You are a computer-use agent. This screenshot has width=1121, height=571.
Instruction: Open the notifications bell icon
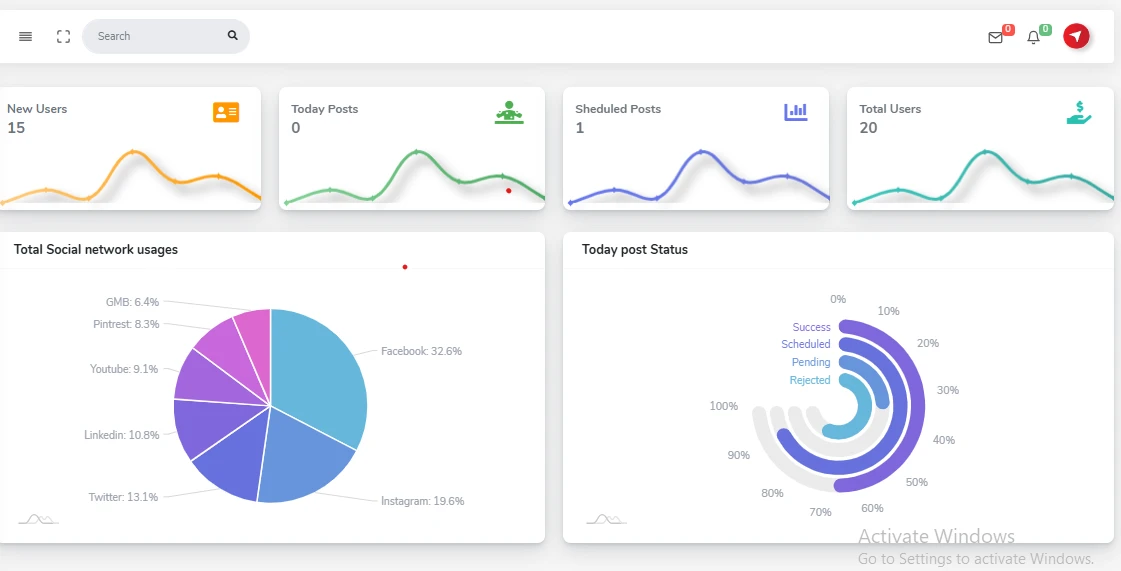point(1034,38)
